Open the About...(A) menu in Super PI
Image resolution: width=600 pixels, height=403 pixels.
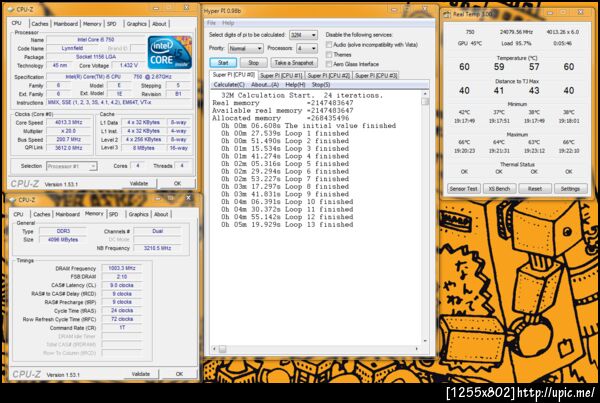point(265,85)
